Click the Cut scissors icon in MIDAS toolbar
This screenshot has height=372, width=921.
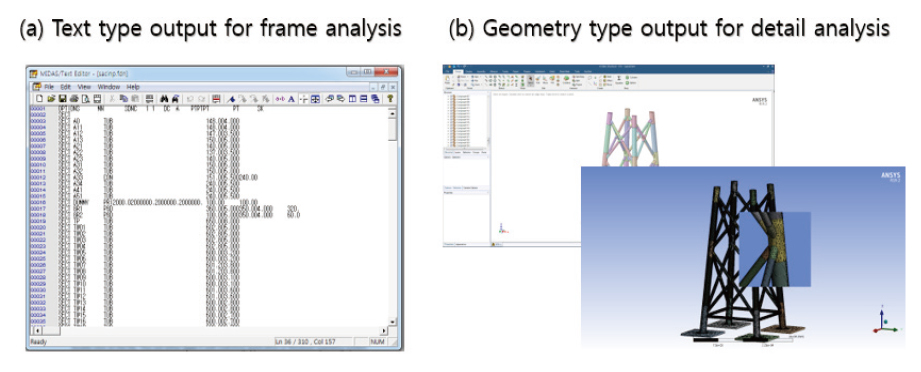[x=112, y=99]
